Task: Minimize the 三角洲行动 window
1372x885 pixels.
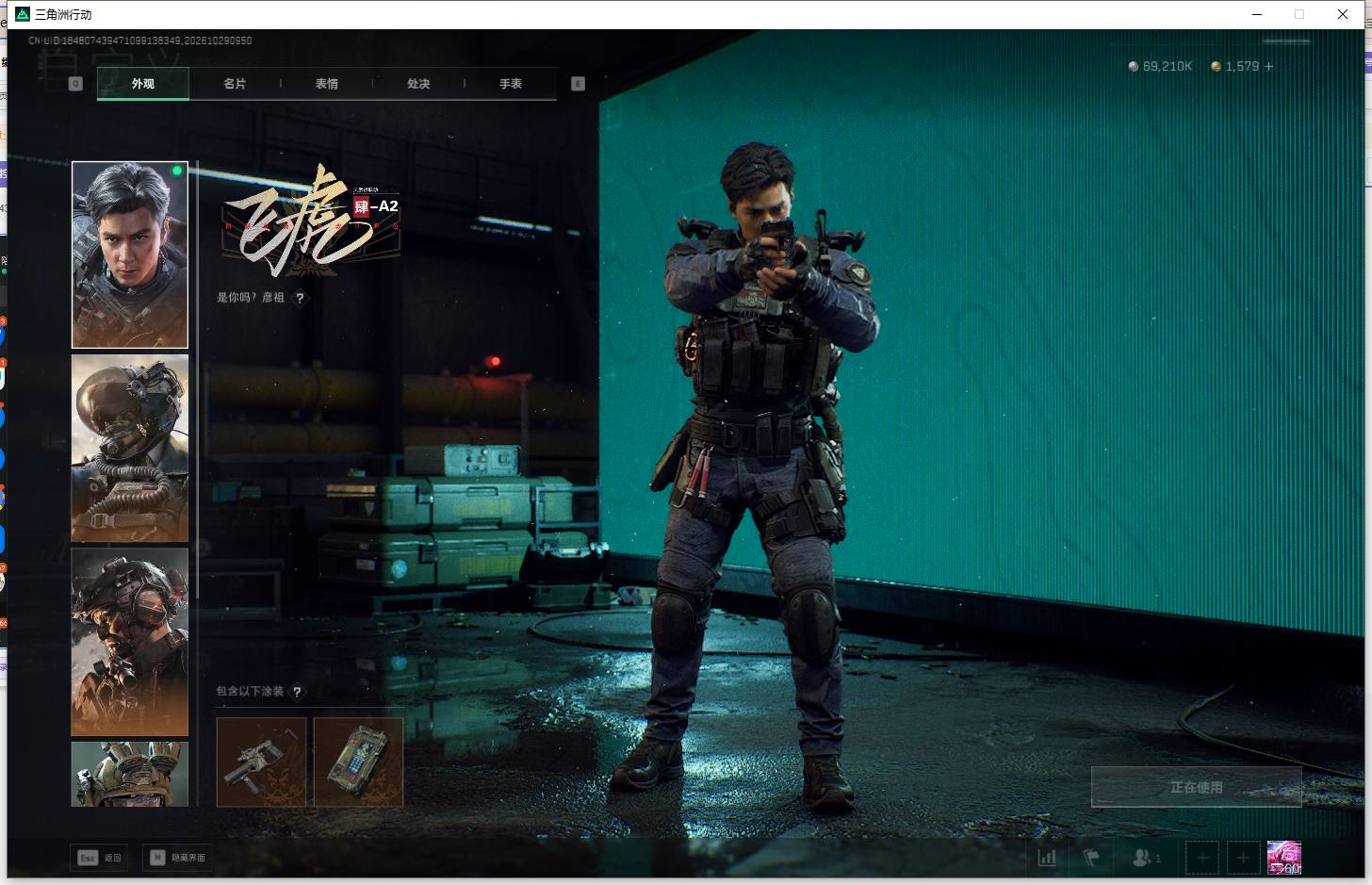Action: 1257,14
